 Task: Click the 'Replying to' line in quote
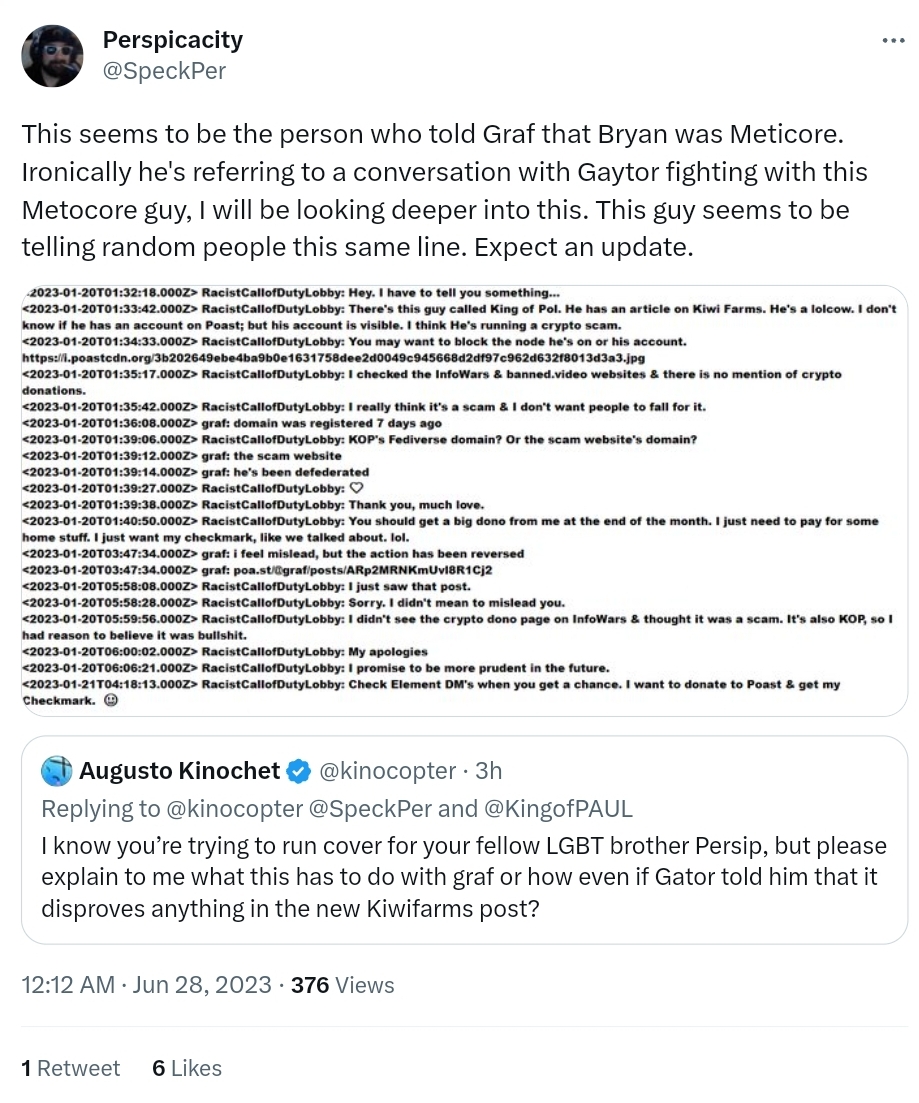[x=336, y=808]
